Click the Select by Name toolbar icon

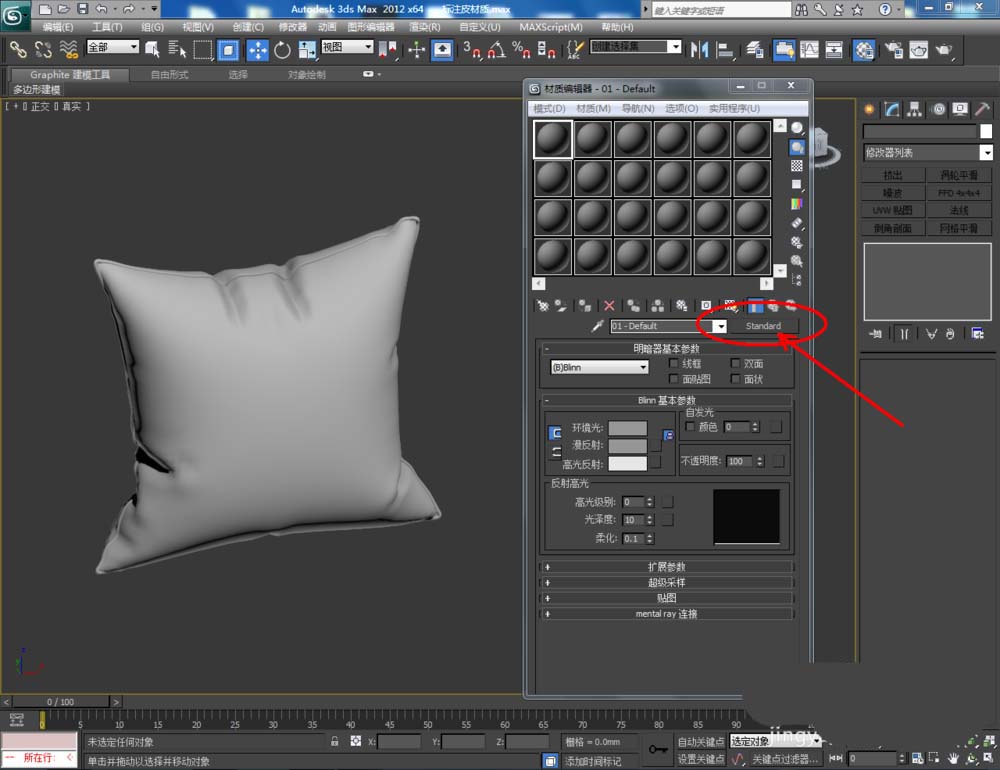point(178,50)
